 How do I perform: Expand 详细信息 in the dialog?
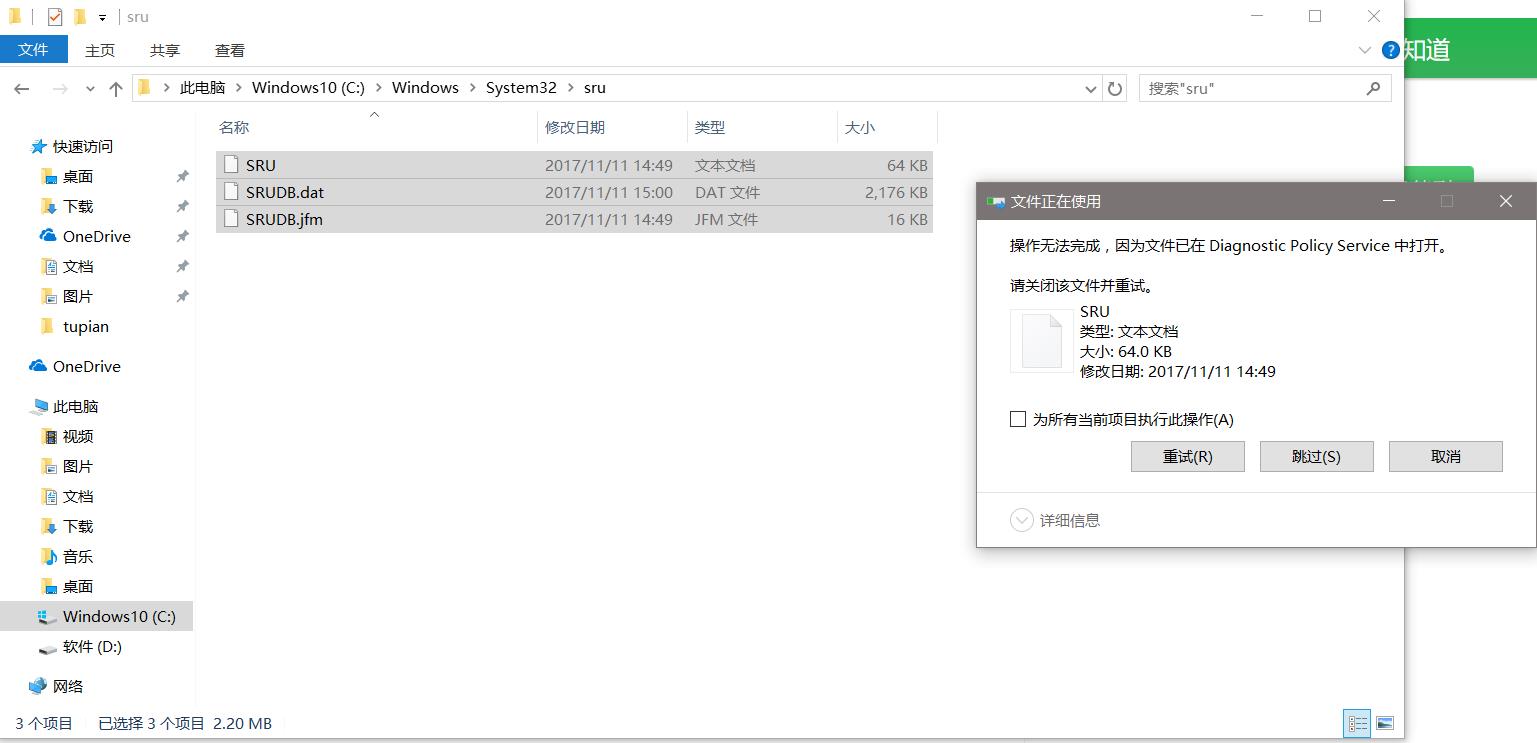tap(1022, 520)
